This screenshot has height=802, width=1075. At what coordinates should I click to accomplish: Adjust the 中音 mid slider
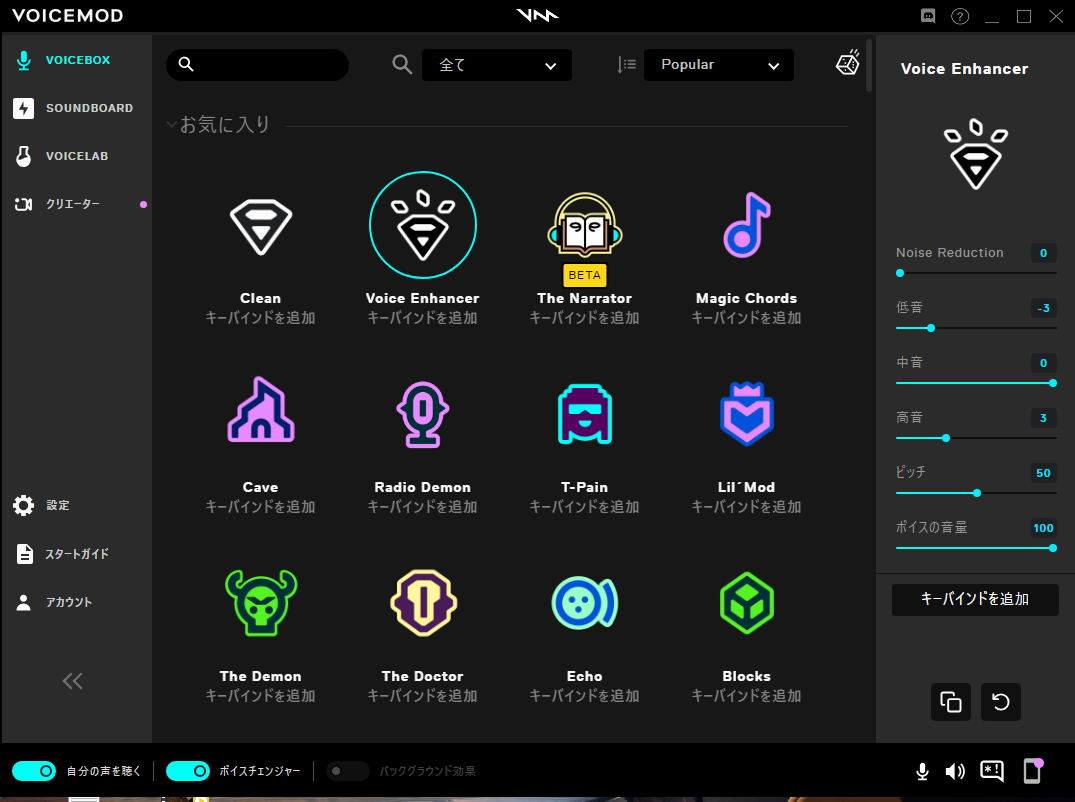click(976, 382)
